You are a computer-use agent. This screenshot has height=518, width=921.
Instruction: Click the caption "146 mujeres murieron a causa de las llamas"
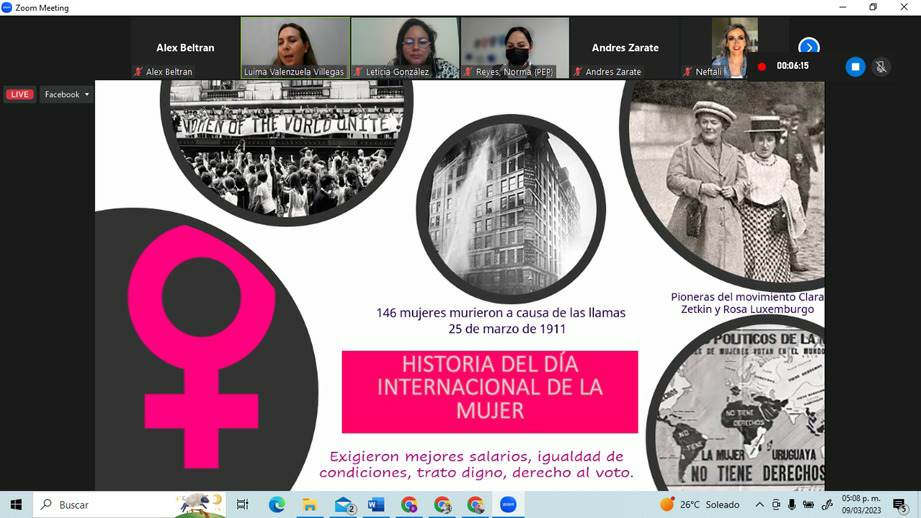coord(501,313)
